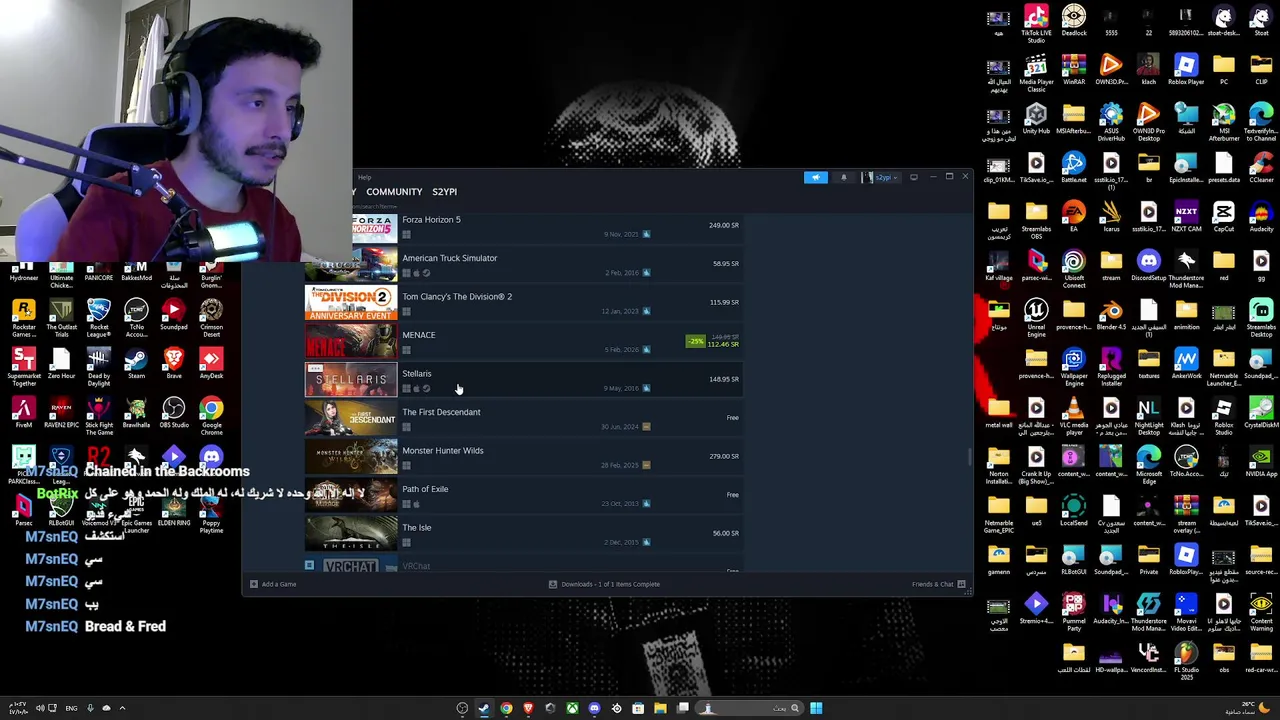Select the FiveM desktop icon
1280x720 pixels.
tap(24, 413)
